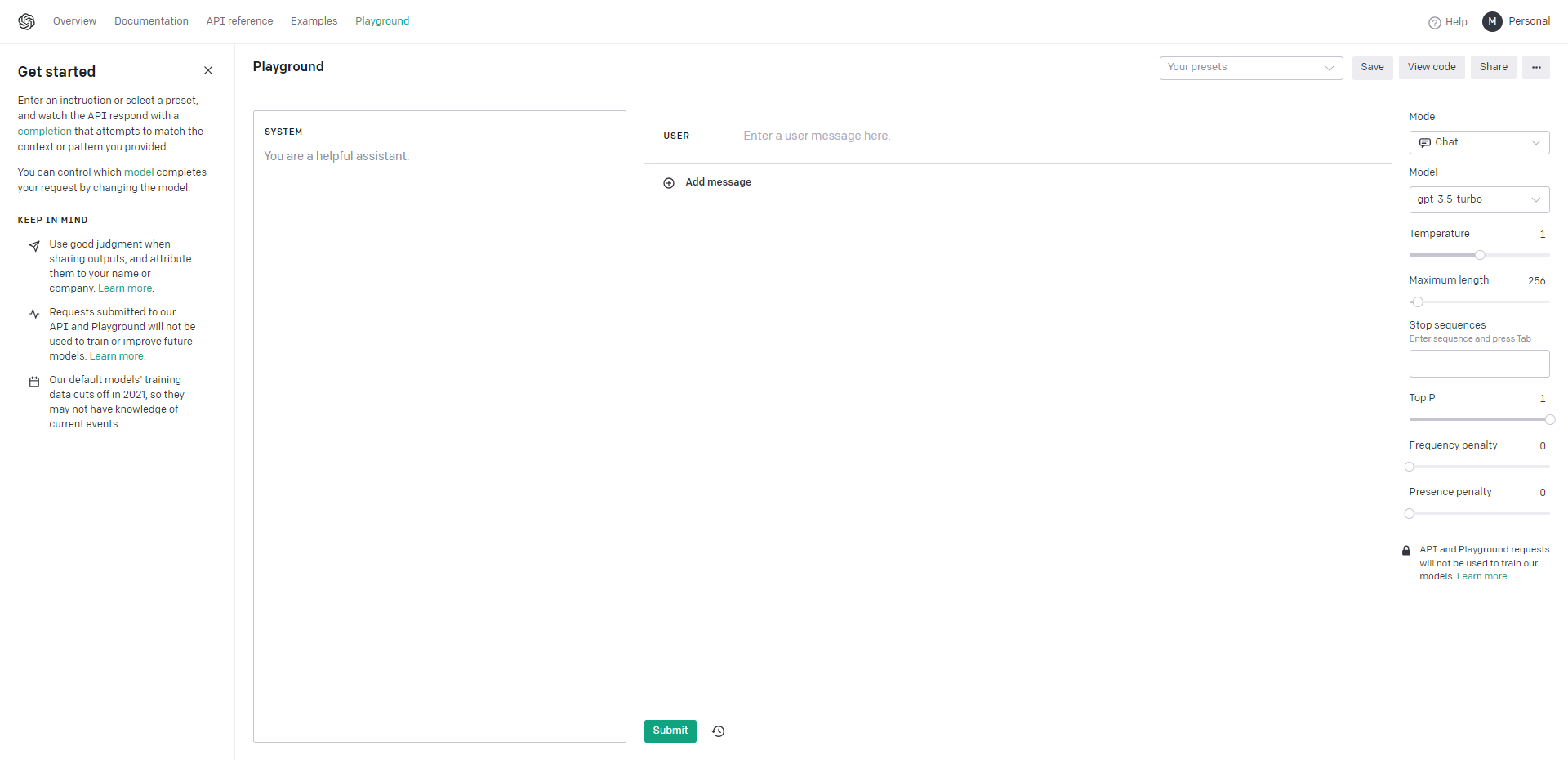
Task: Click the Help text link
Action: click(x=1456, y=22)
